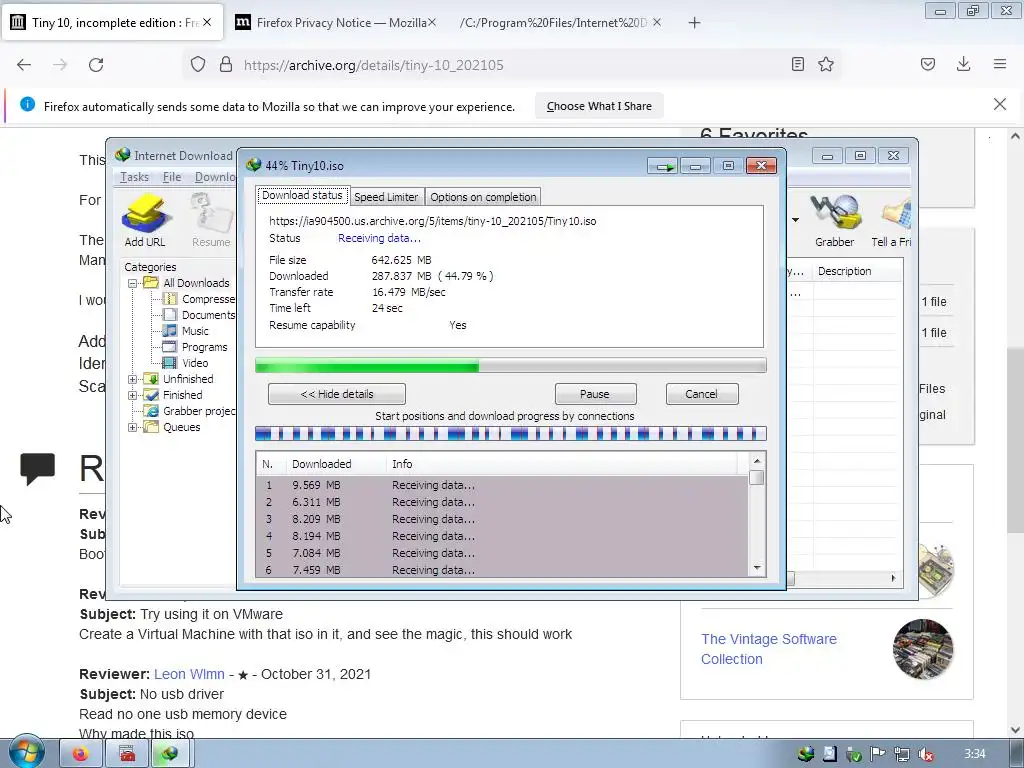The width and height of the screenshot is (1024, 768).
Task: Open Firefox downloads panel
Action: click(963, 64)
